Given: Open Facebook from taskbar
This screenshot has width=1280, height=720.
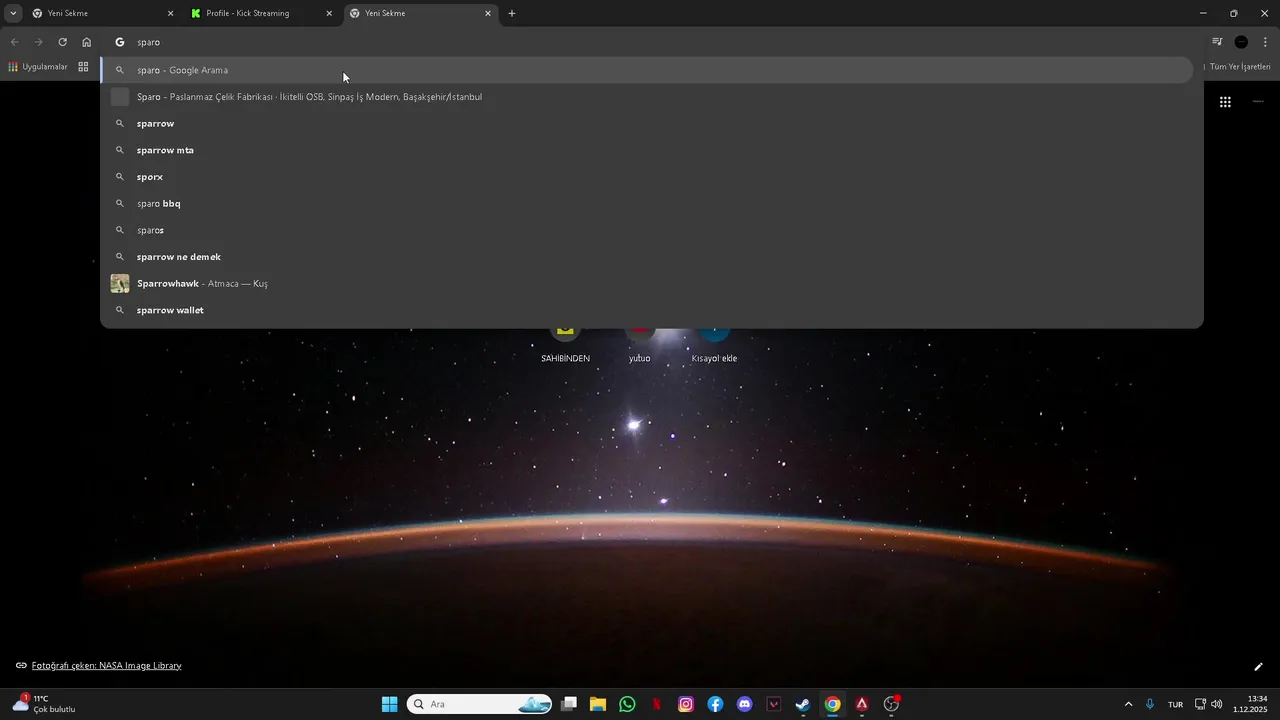Looking at the screenshot, I should point(715,704).
